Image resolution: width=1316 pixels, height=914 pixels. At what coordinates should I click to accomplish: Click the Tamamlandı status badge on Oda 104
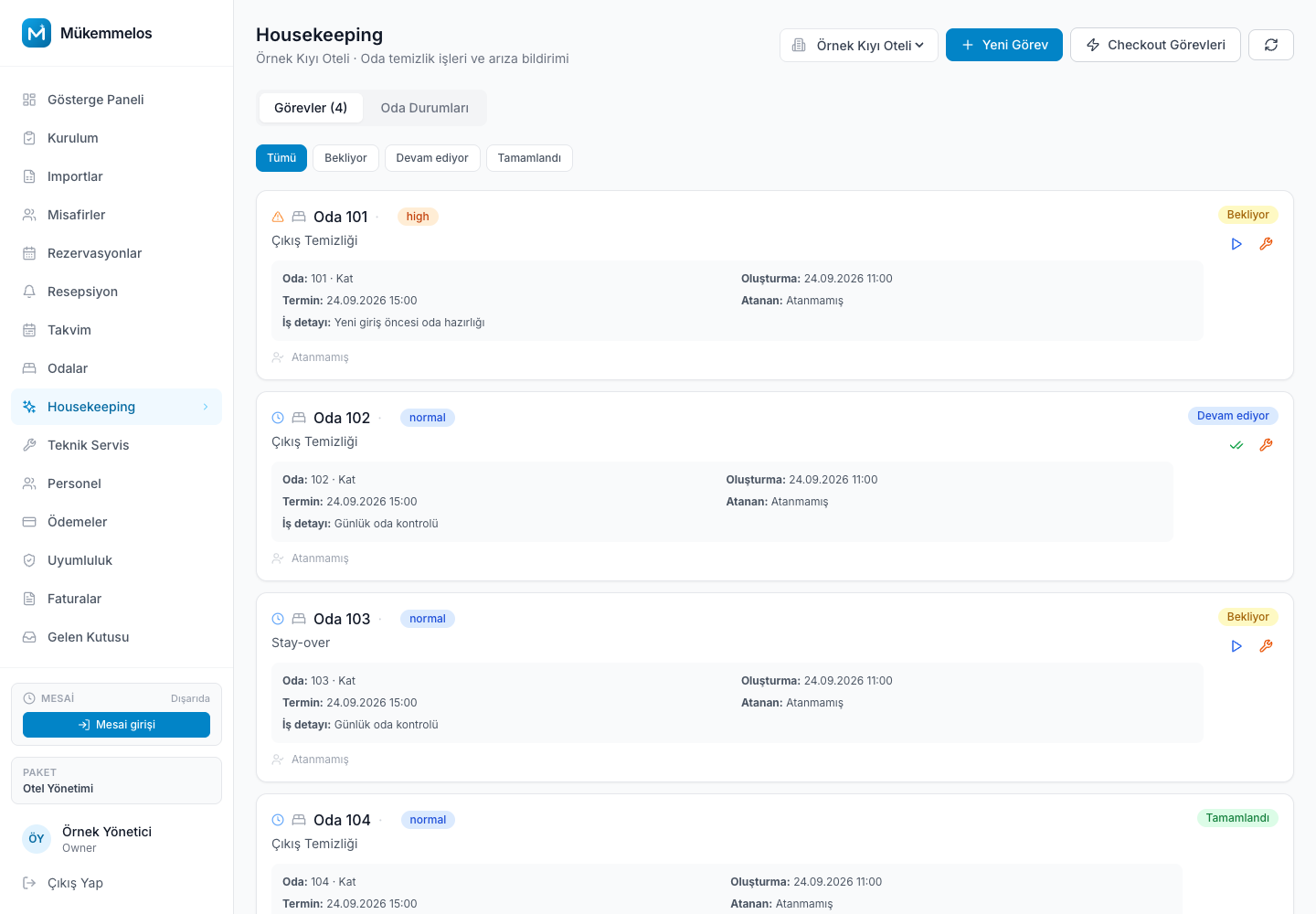click(x=1237, y=818)
